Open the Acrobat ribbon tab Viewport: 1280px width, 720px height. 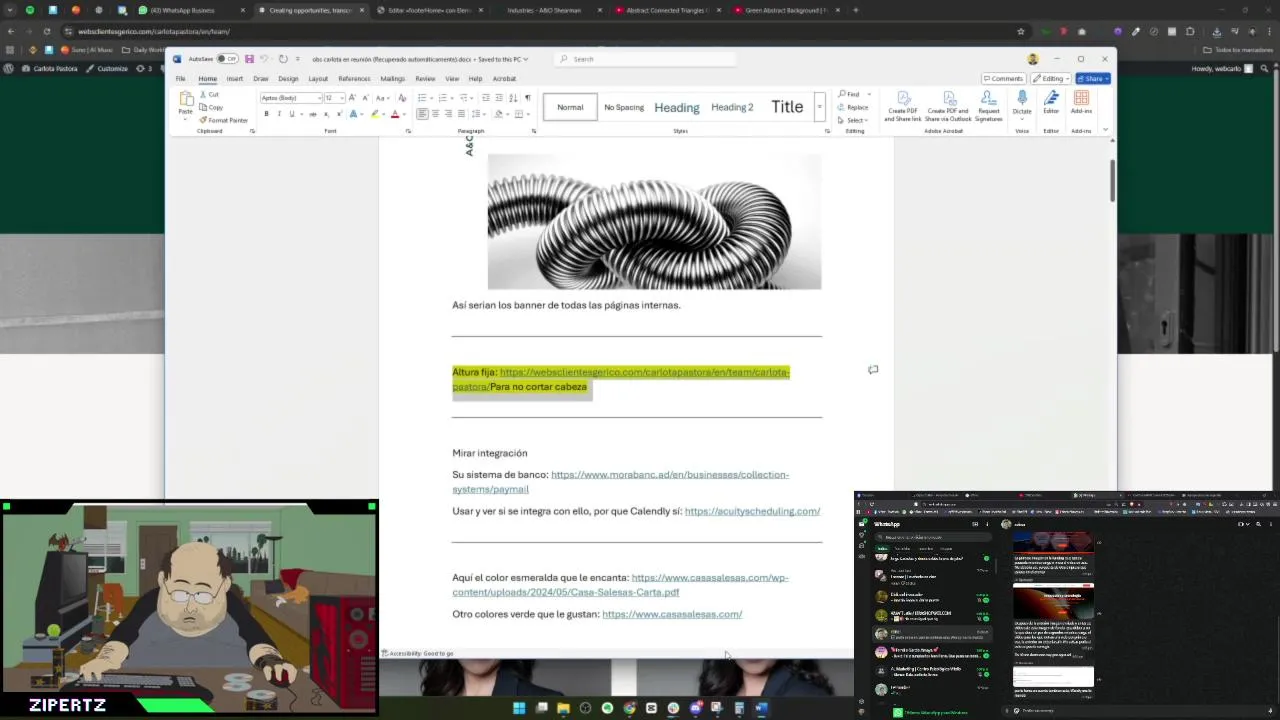pos(504,78)
